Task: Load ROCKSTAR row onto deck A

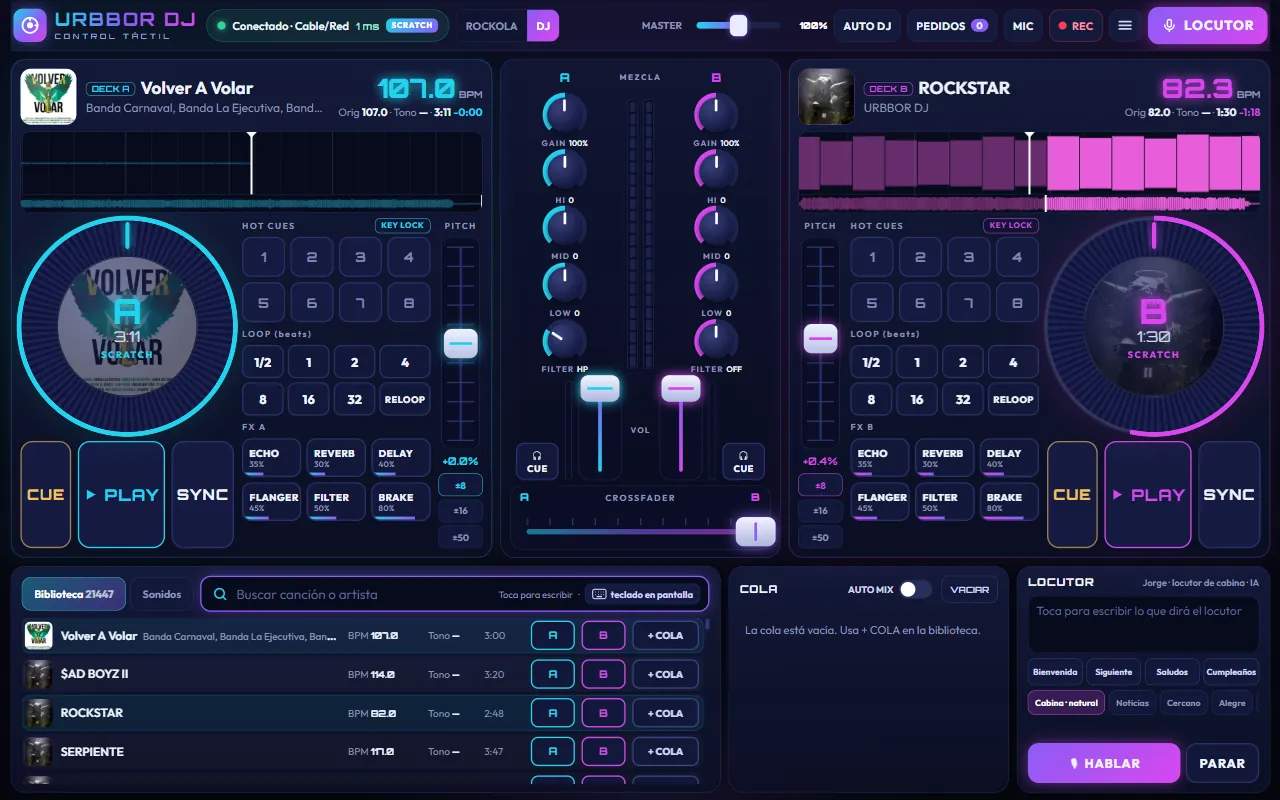Action: pos(553,713)
